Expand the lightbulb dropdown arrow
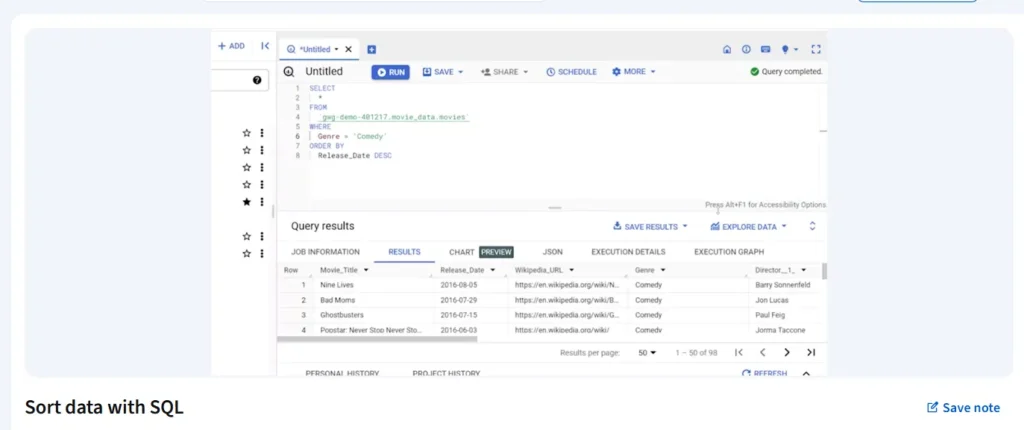Image resolution: width=1024 pixels, height=430 pixels. [x=796, y=50]
